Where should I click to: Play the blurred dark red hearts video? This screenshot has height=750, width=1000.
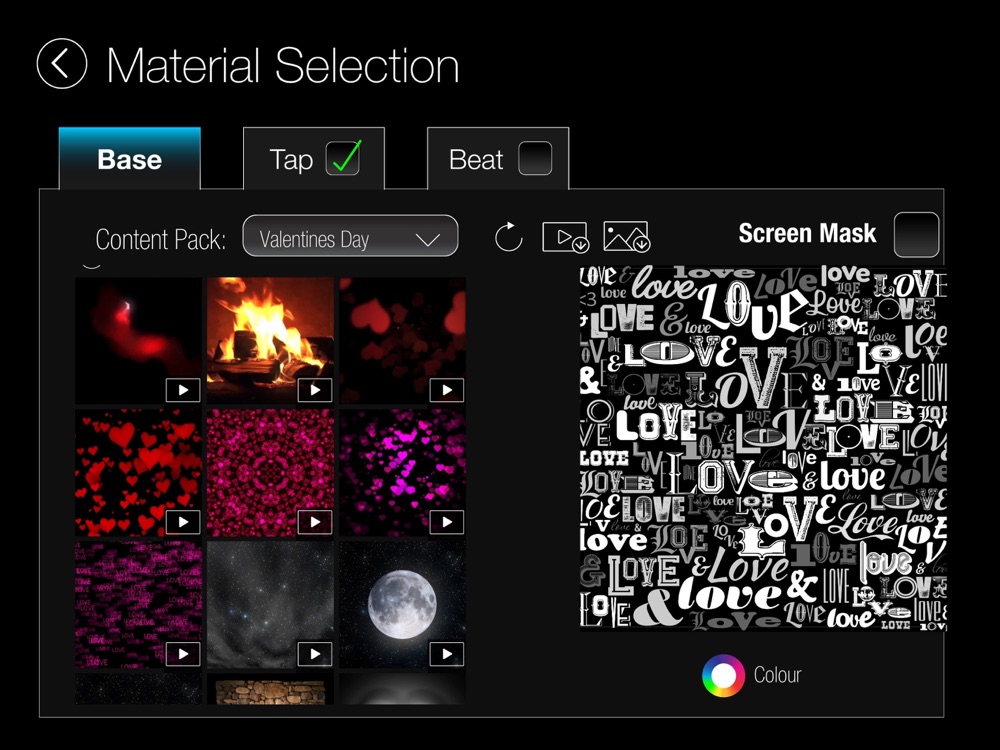pos(446,390)
